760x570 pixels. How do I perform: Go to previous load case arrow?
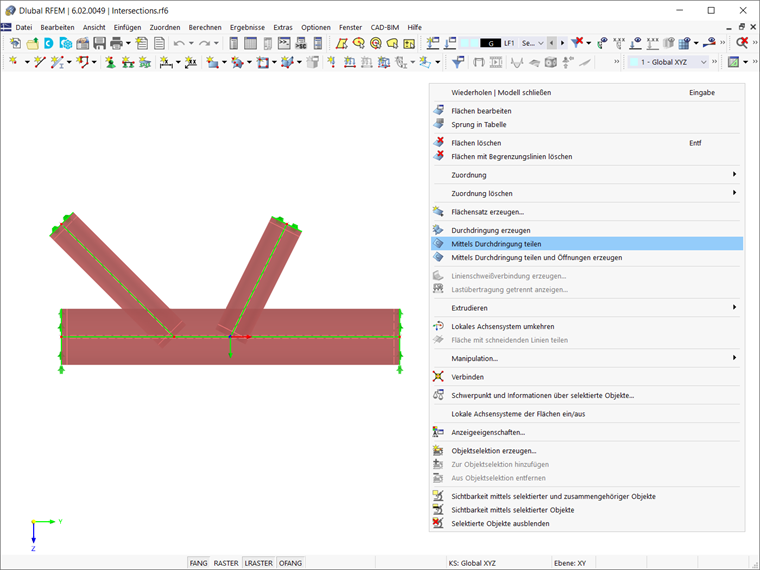click(x=552, y=43)
